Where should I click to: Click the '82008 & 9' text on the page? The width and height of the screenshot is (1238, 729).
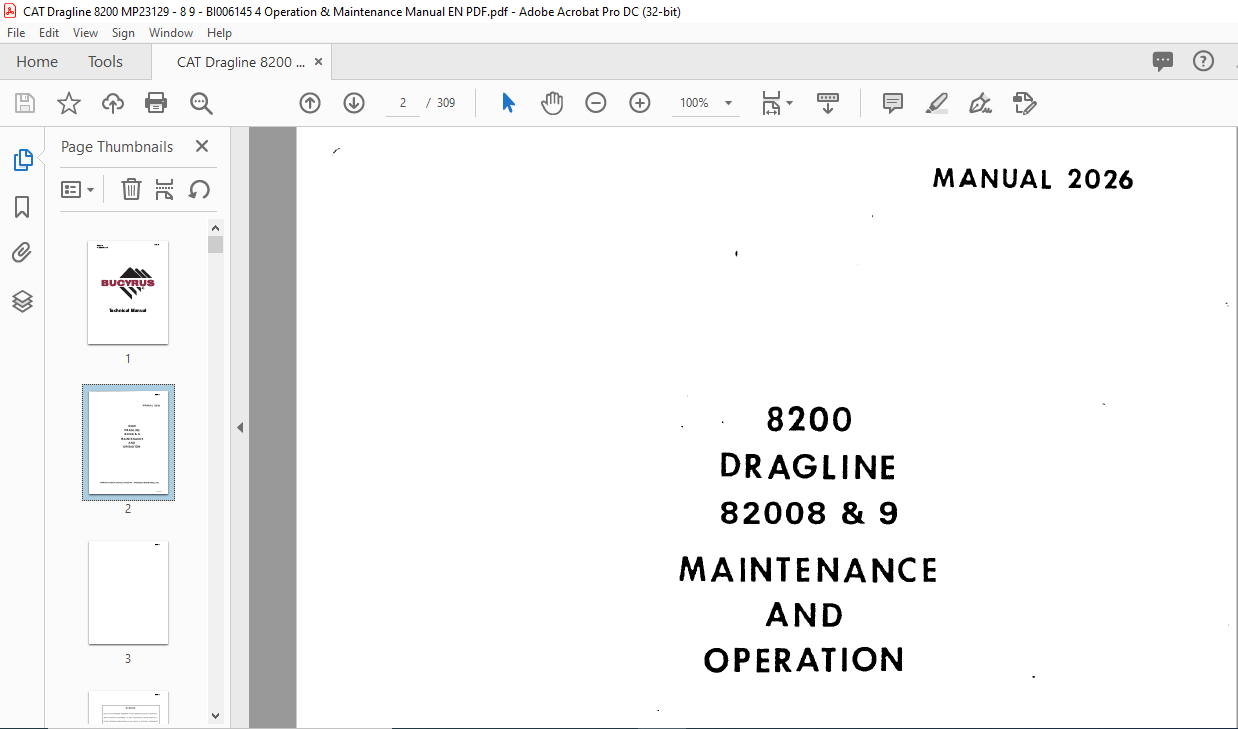809,513
